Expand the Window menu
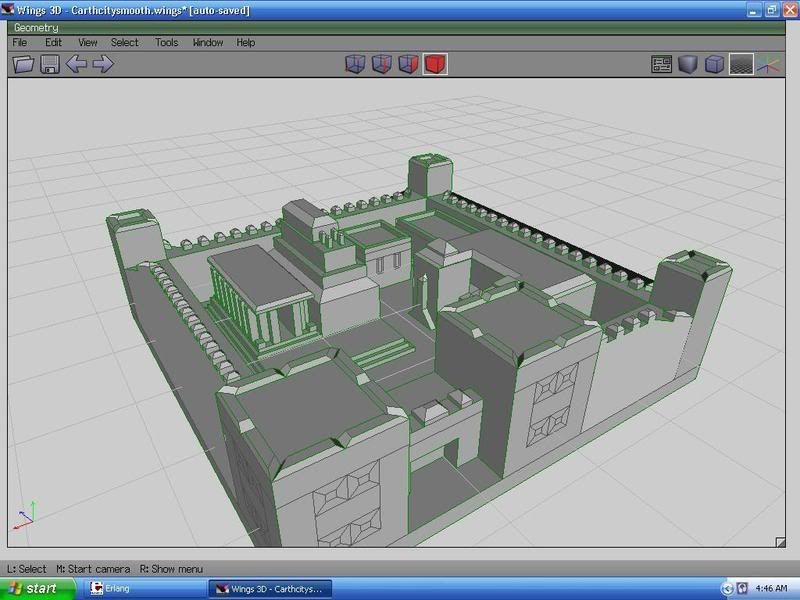 click(208, 43)
